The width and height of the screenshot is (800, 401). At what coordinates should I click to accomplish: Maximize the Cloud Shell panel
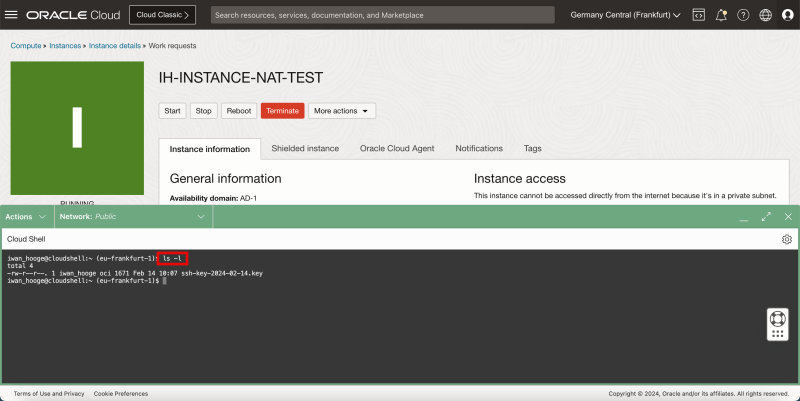[766, 217]
